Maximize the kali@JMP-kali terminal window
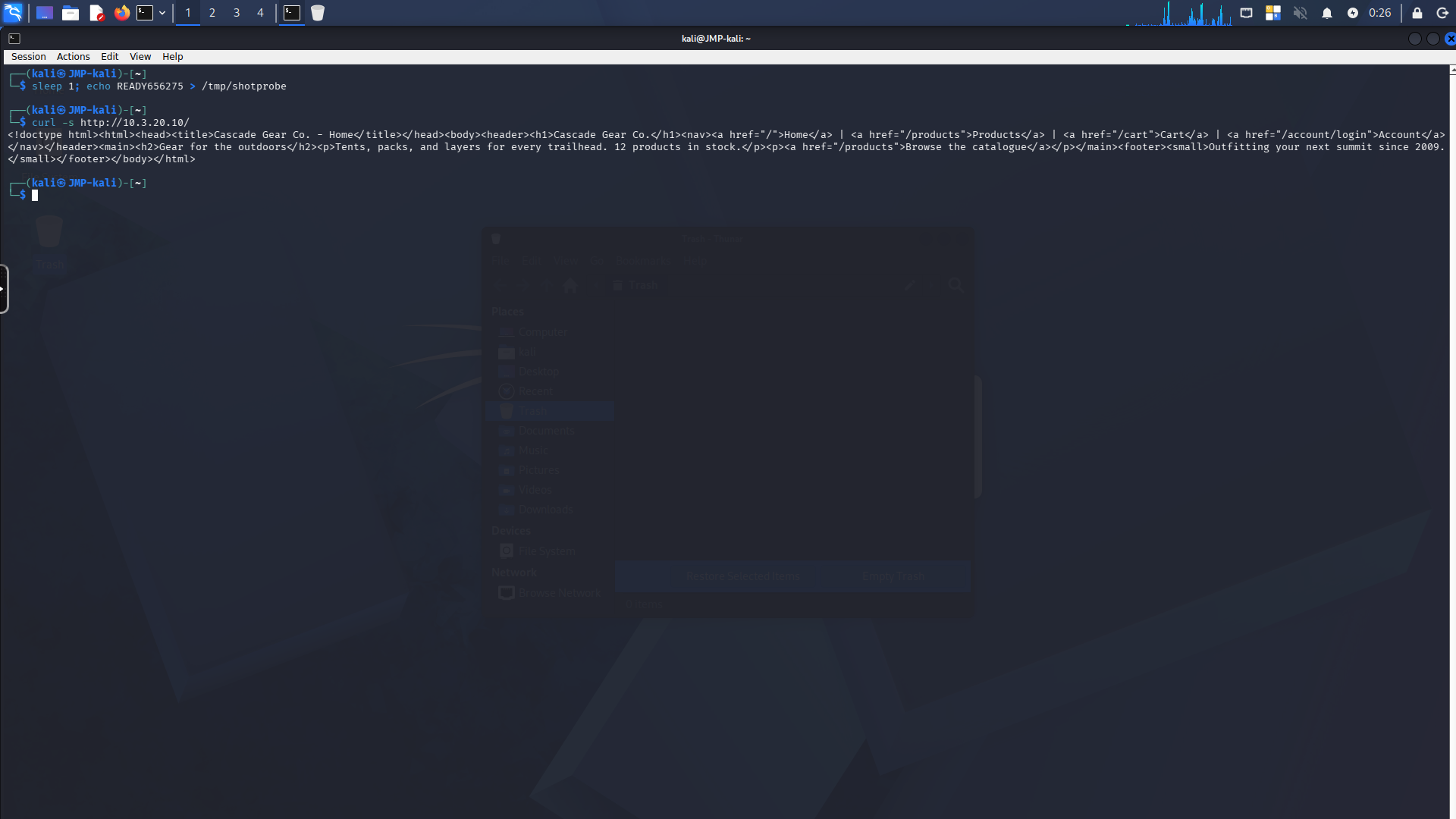1456x819 pixels. pos(1433,39)
